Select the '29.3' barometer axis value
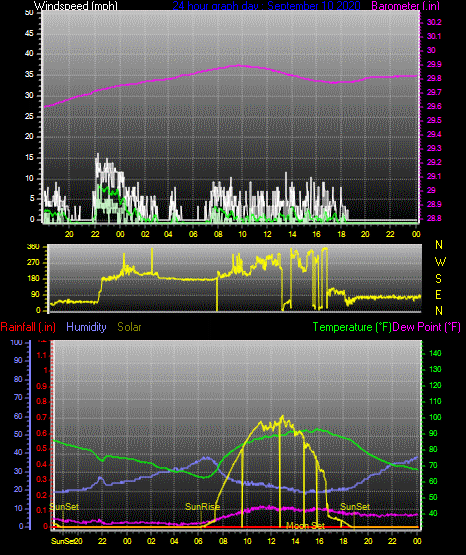Screen dimensions: 466x555 coord(434,148)
